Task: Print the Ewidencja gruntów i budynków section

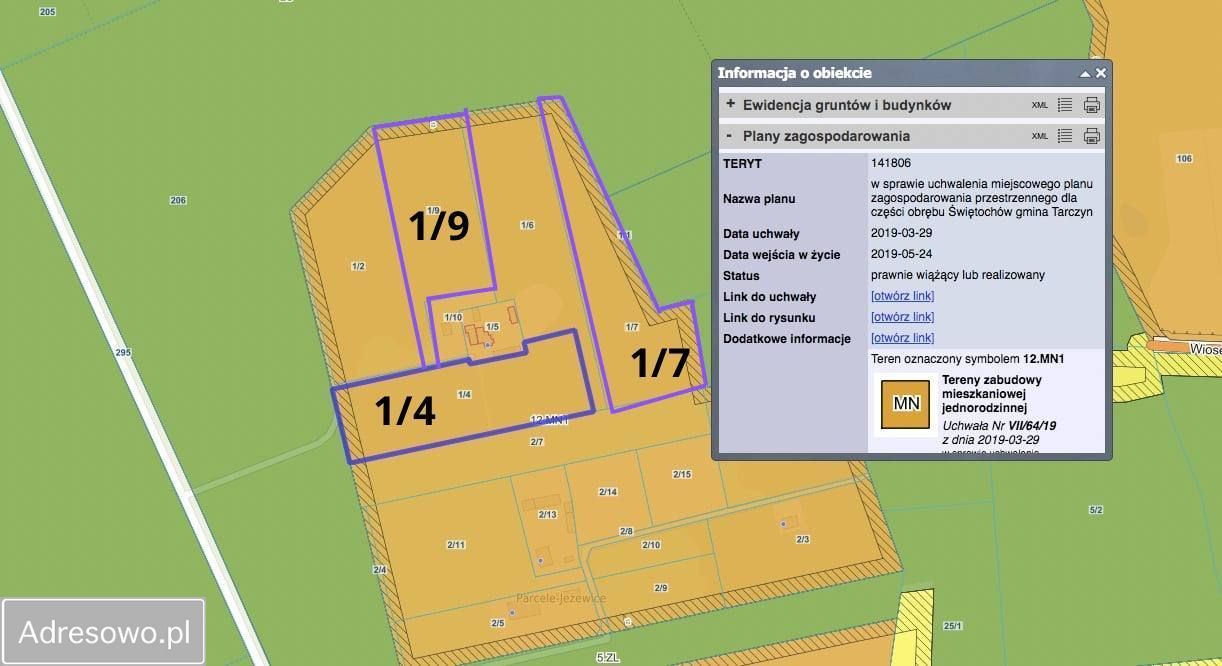Action: pyautogui.click(x=1092, y=105)
